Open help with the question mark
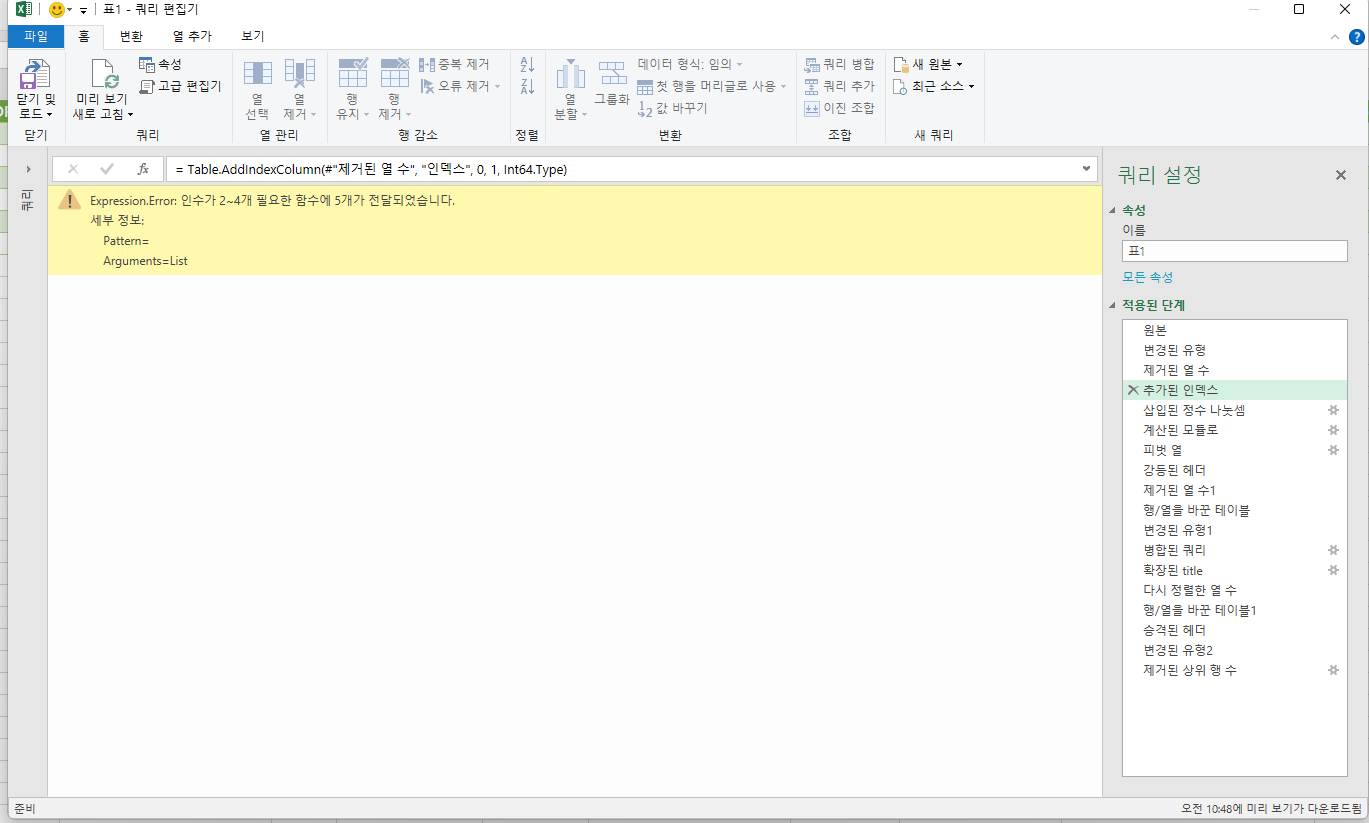Screen dimensions: 1369x823 (1356, 36)
